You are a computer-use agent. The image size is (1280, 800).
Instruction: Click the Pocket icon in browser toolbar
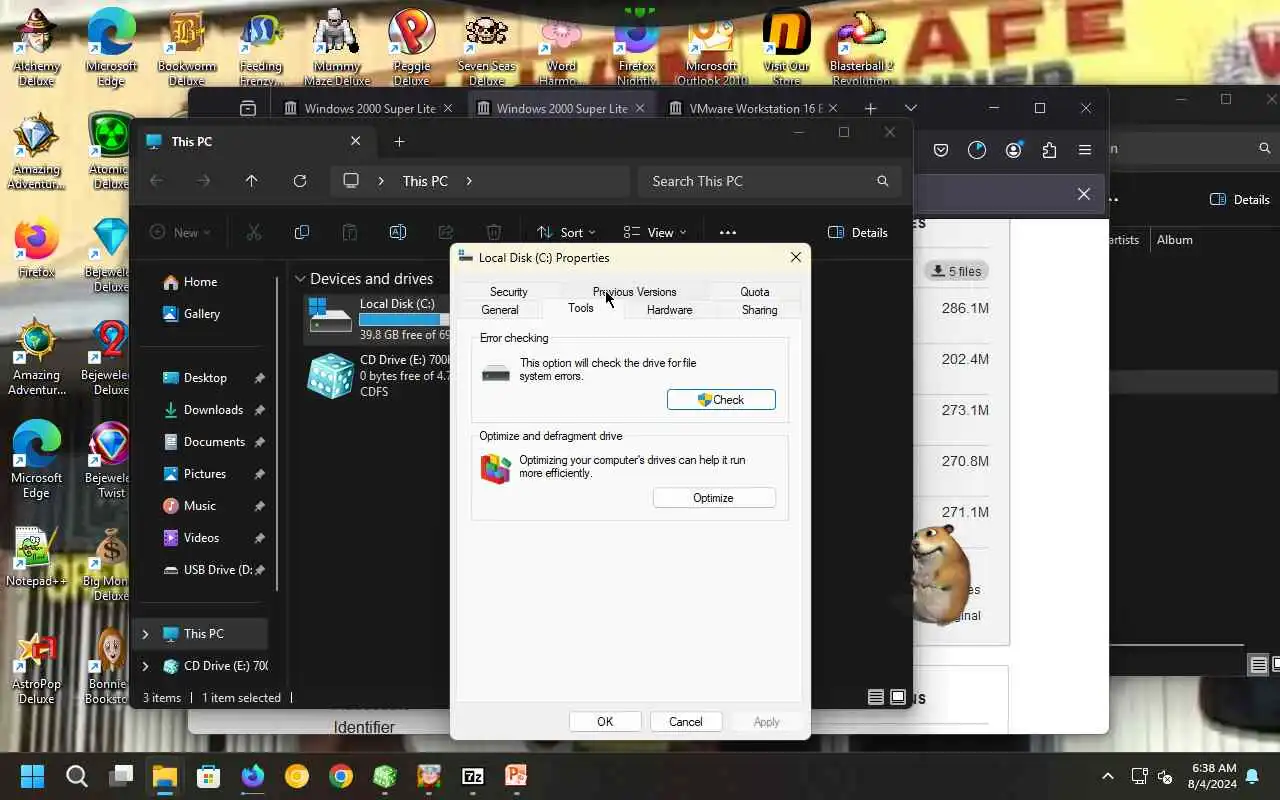941,150
